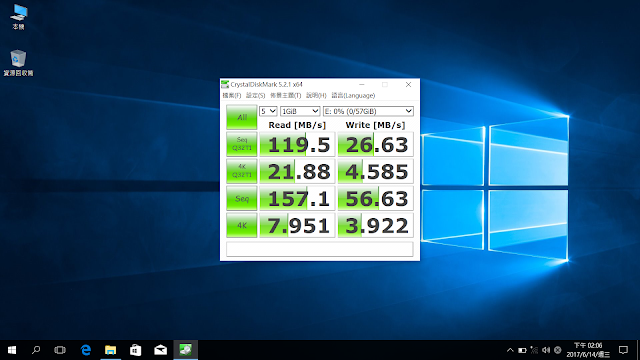Image resolution: width=640 pixels, height=360 pixels.
Task: Open the Windows Start menu
Action: click(x=12, y=350)
